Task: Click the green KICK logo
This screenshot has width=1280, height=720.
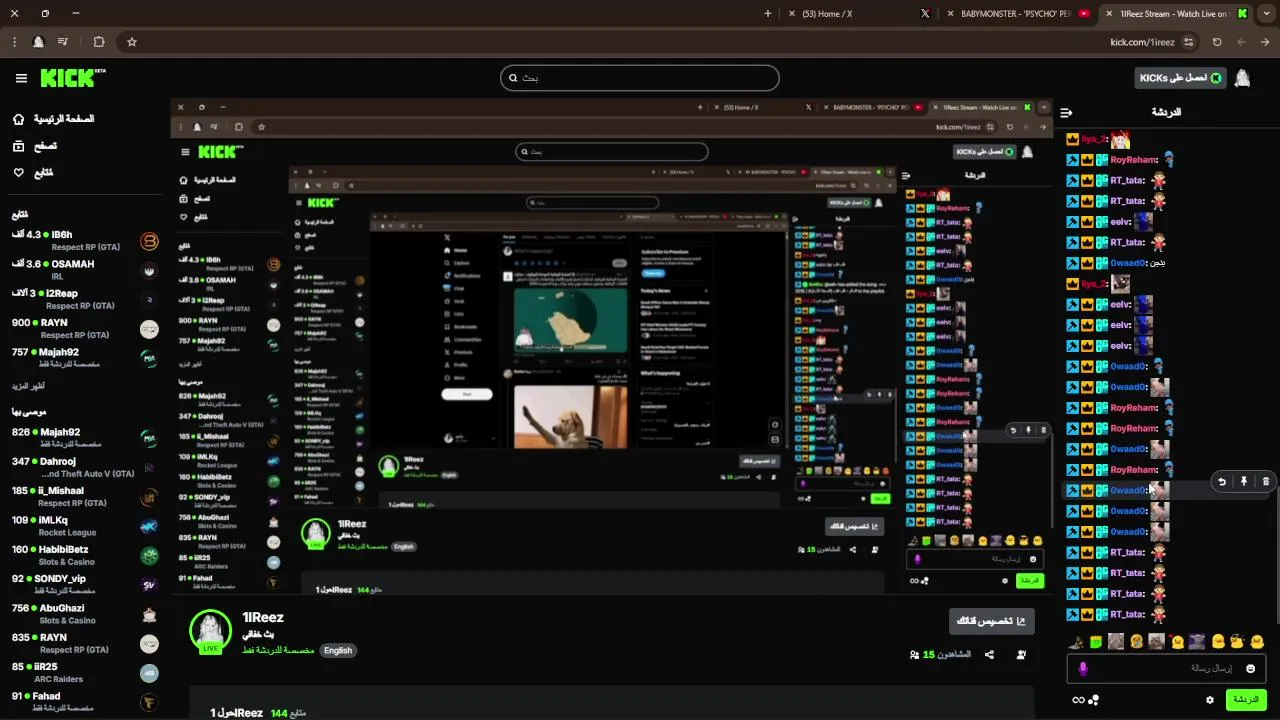Action: click(x=72, y=78)
